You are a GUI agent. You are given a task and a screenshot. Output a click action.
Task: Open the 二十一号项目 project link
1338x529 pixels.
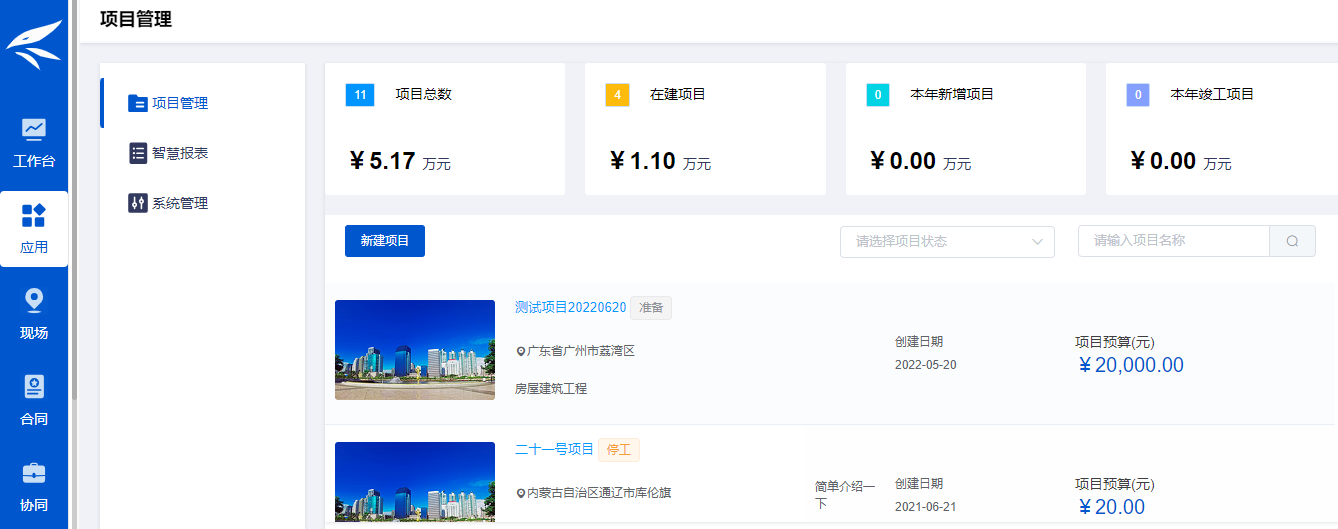point(554,449)
